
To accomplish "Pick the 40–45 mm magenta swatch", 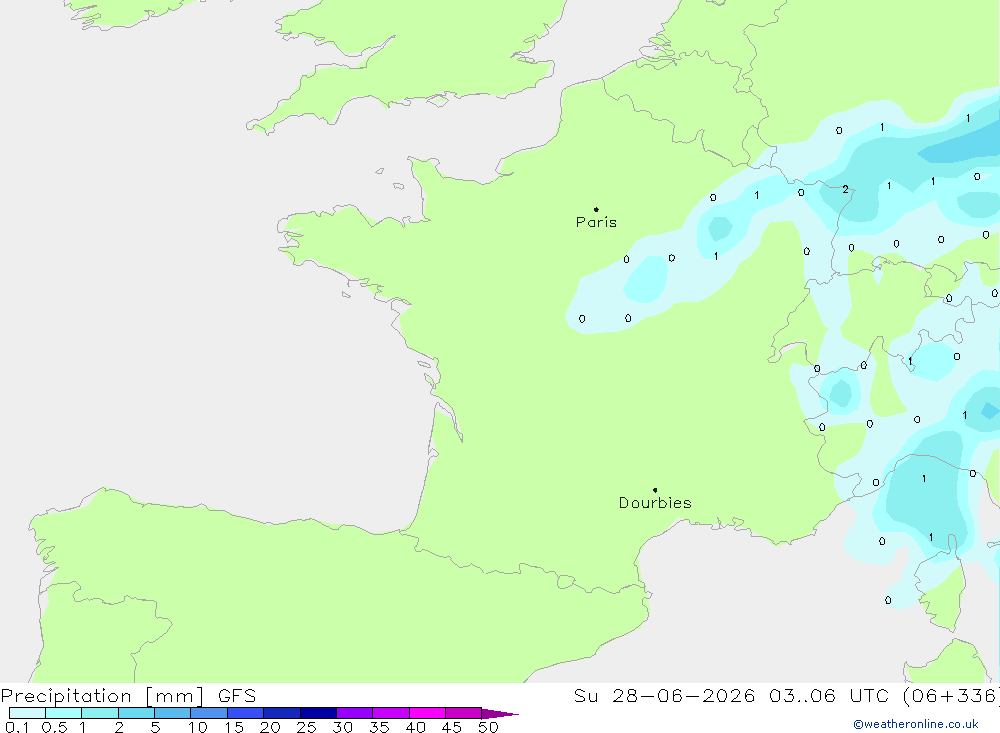I will click(427, 713).
